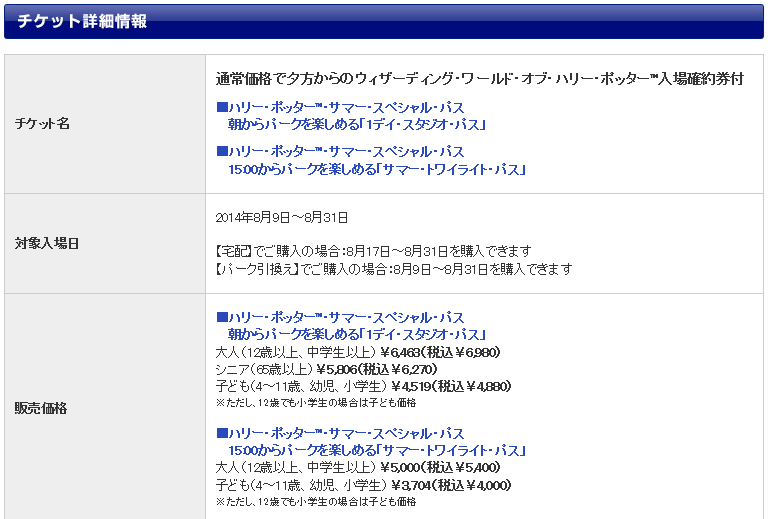
Task: Click the last ※ただし、12歳でも小学生 note
Action: [316, 501]
